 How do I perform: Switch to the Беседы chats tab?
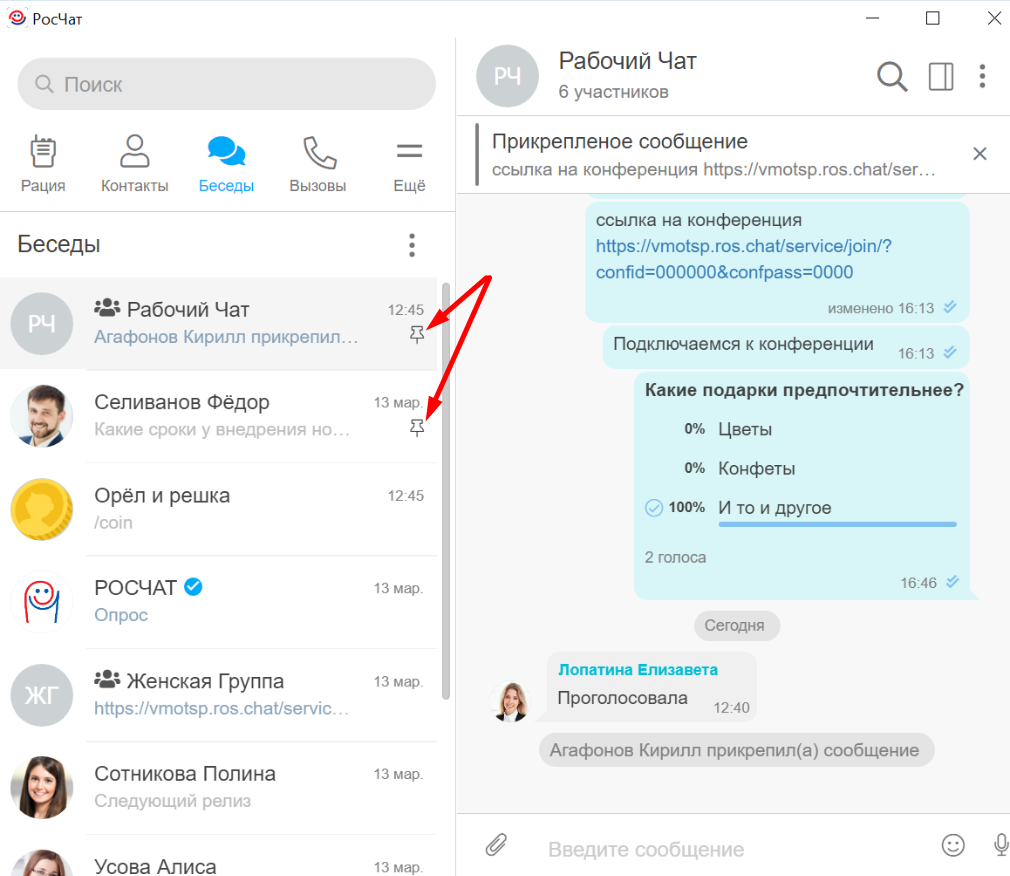click(226, 164)
